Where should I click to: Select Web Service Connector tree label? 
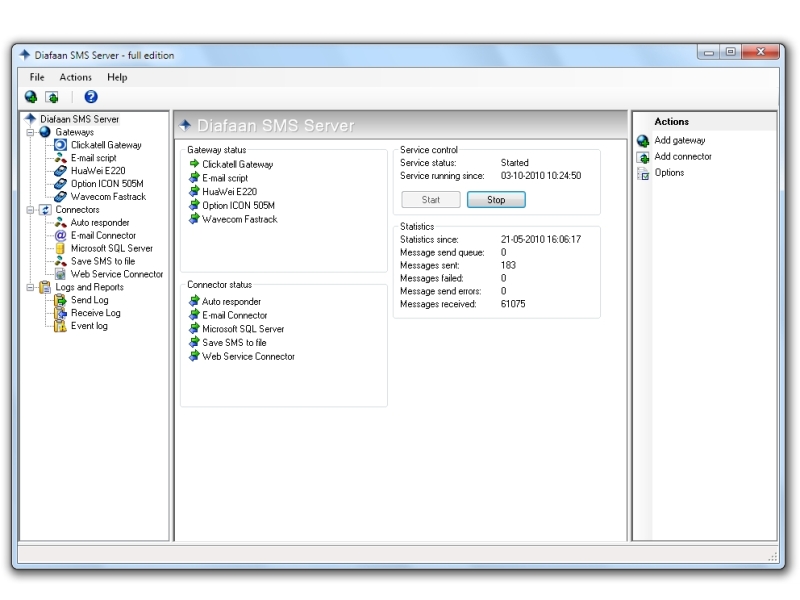pyautogui.click(x=117, y=274)
